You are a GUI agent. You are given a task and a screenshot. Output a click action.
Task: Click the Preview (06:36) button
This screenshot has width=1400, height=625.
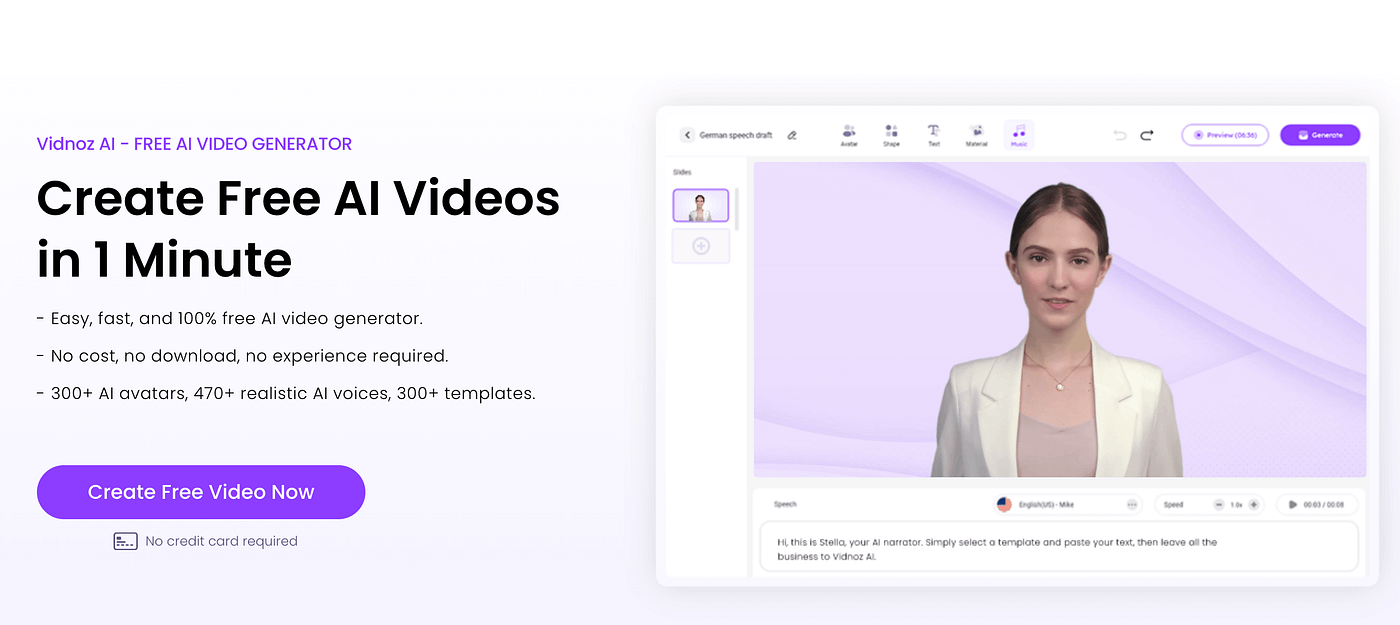click(x=1225, y=135)
